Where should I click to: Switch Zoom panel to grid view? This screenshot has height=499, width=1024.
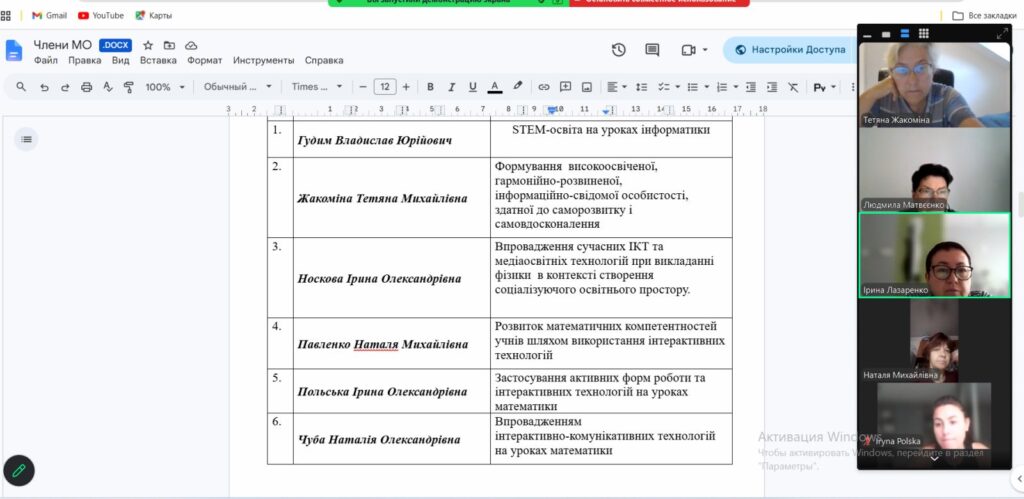(923, 33)
